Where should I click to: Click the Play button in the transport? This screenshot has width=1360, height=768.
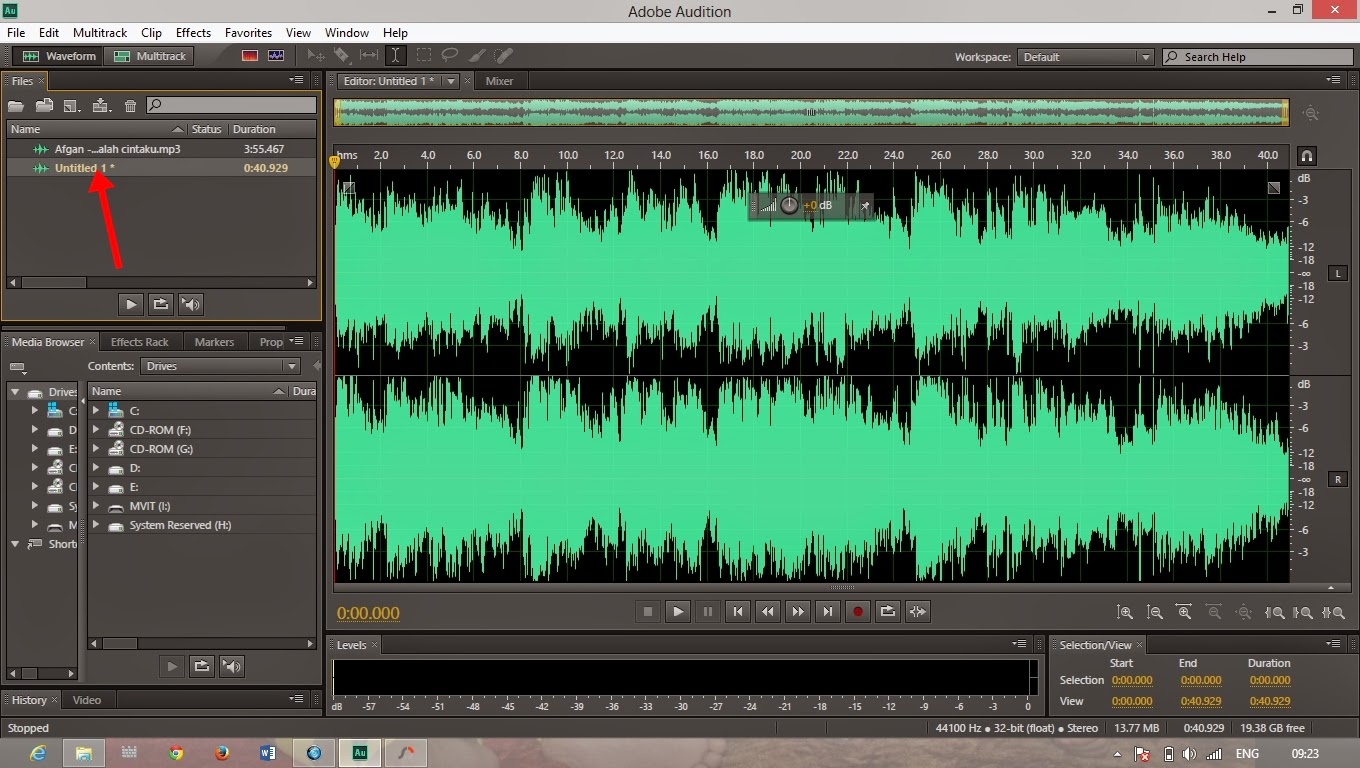click(x=677, y=612)
